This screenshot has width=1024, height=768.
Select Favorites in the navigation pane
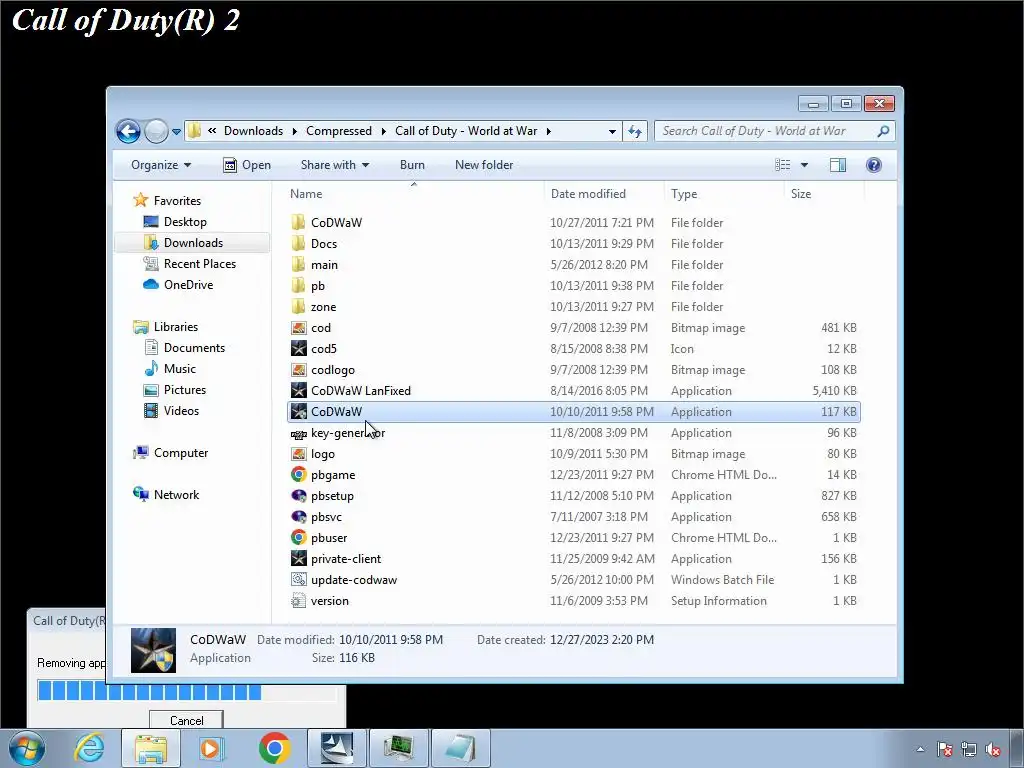coord(167,200)
